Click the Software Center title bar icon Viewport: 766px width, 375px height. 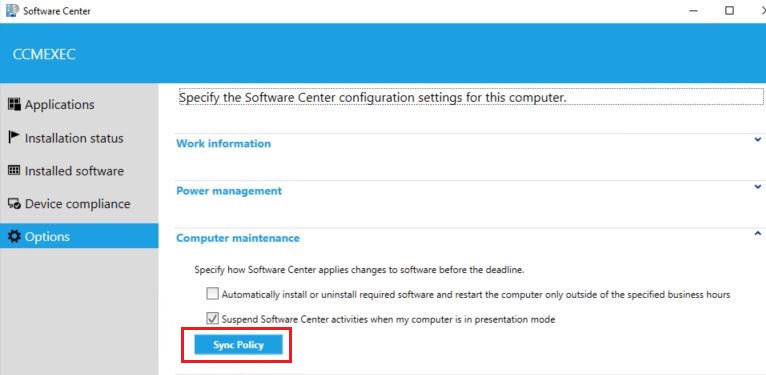11,11
